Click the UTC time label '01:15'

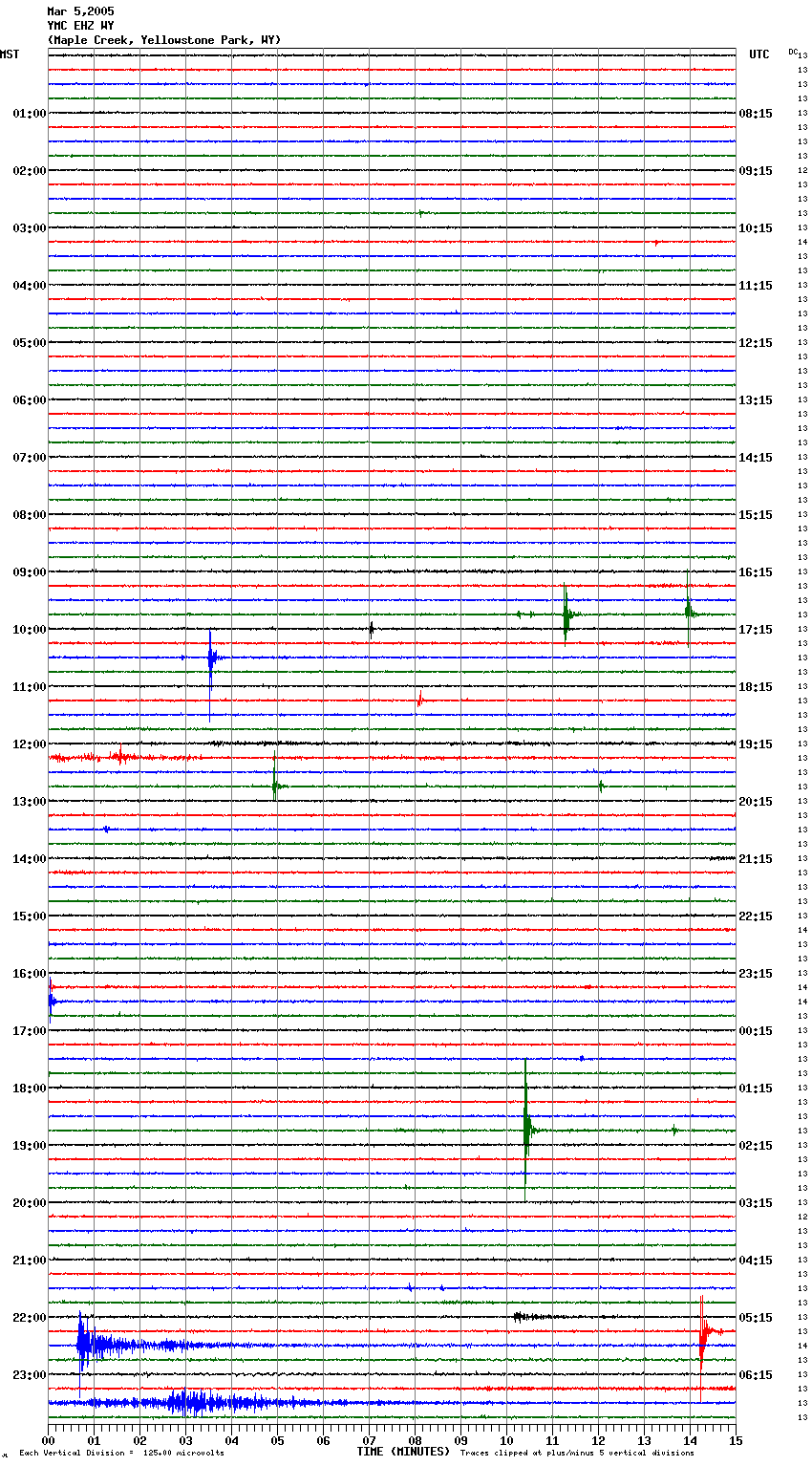click(756, 1089)
